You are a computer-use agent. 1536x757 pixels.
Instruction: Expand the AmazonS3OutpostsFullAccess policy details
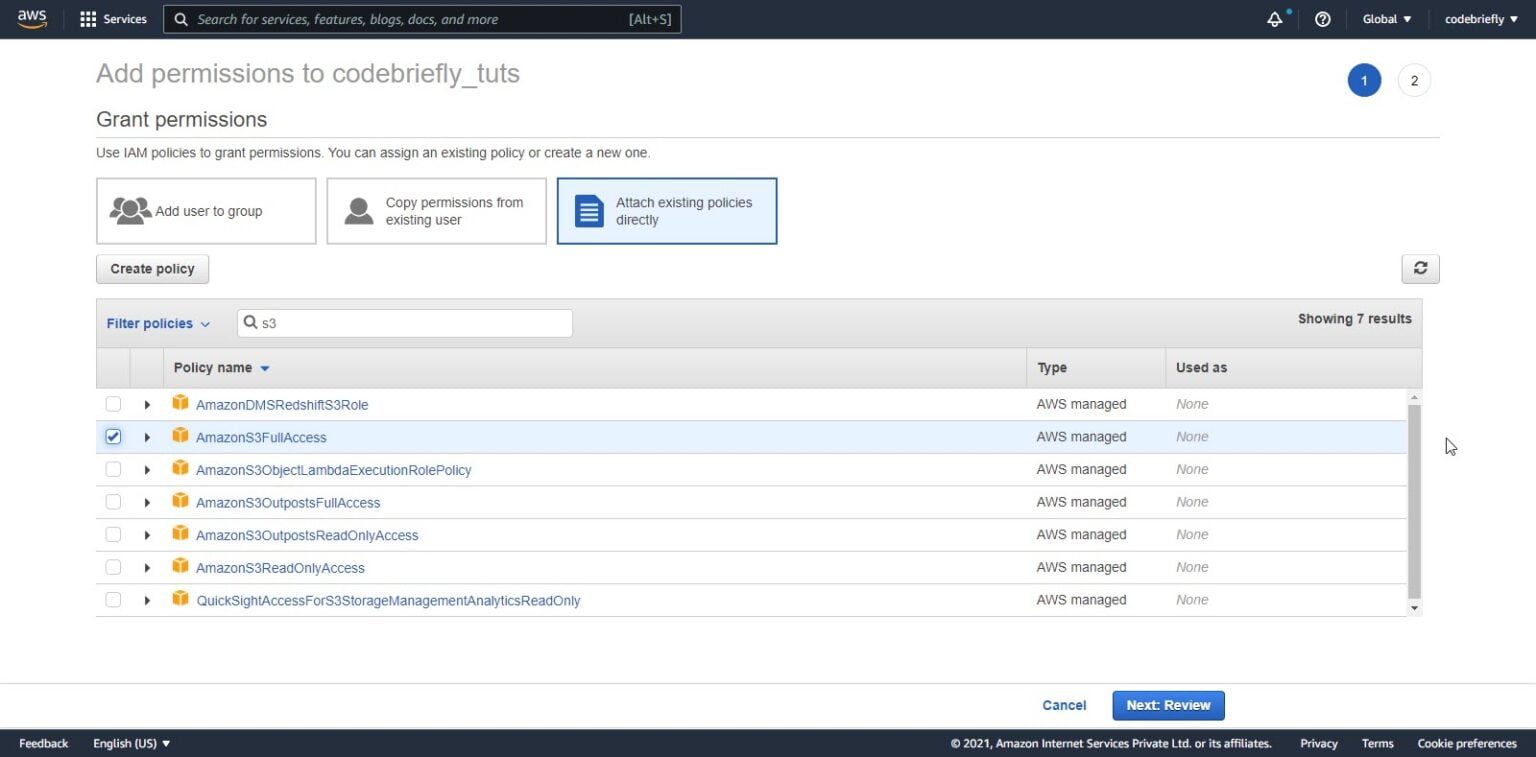click(x=147, y=501)
